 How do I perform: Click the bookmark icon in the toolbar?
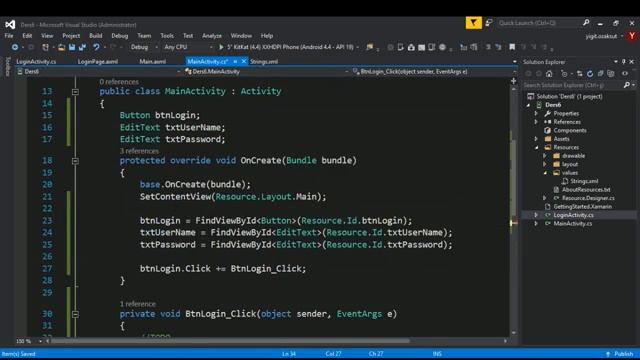(512, 47)
